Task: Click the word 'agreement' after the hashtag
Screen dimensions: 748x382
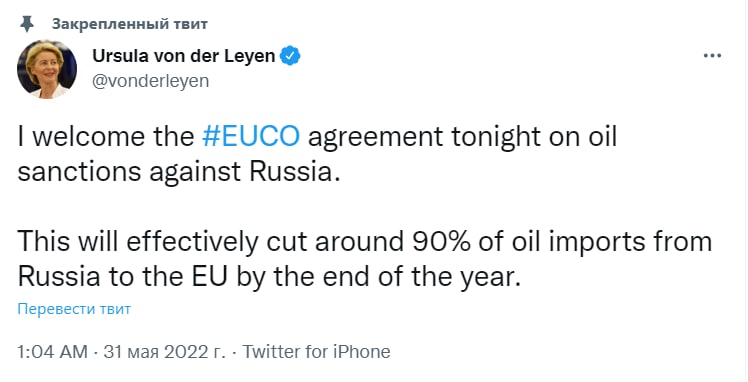Action: tap(375, 139)
